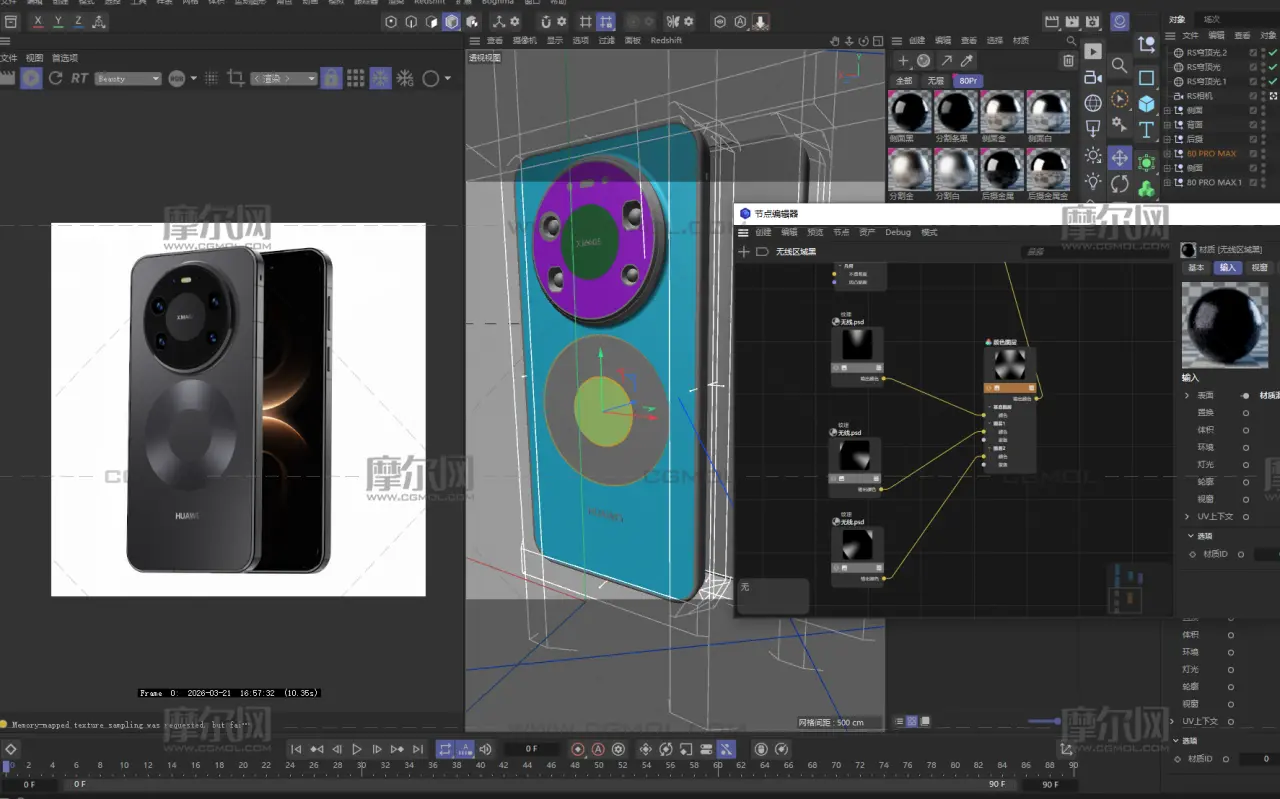Viewport: 1280px width, 799px height.
Task: Click the material eyedropper icon
Action: [967, 61]
